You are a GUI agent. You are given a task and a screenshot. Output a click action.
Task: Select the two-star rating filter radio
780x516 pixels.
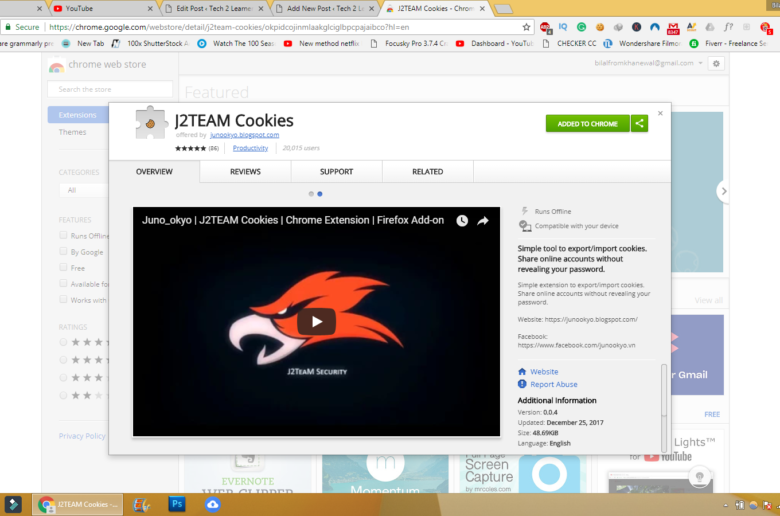coord(63,396)
